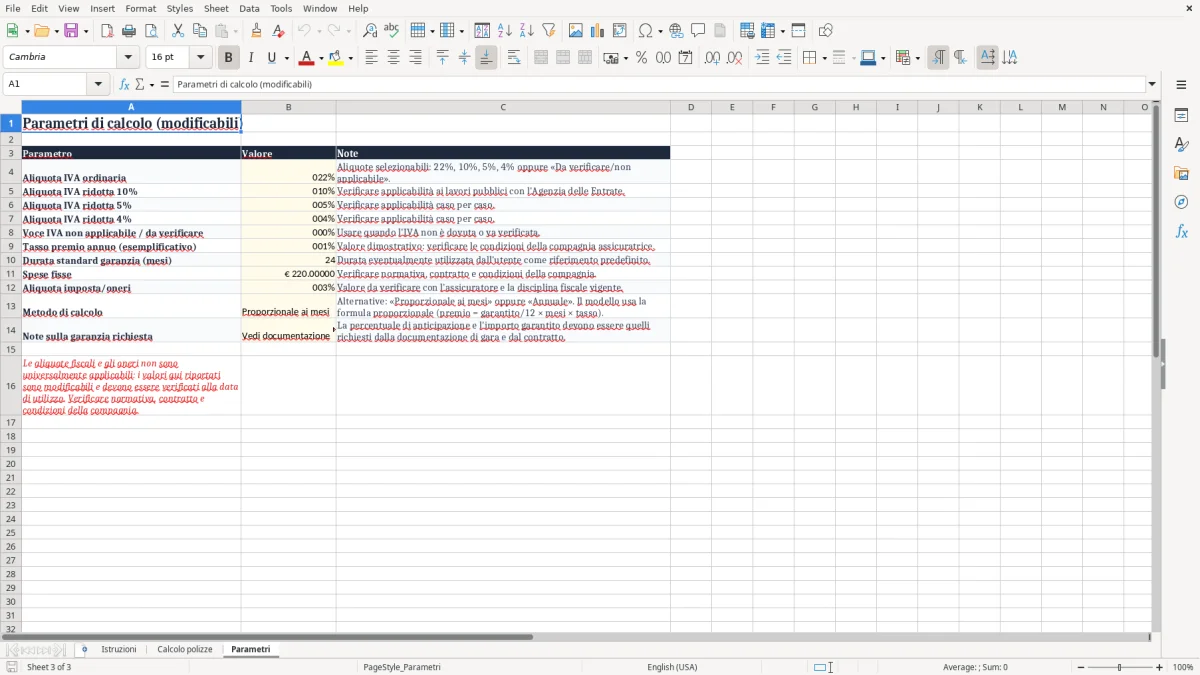Open the 16 pt font size dropdown
Viewport: 1200px width, 675px height.
point(201,58)
